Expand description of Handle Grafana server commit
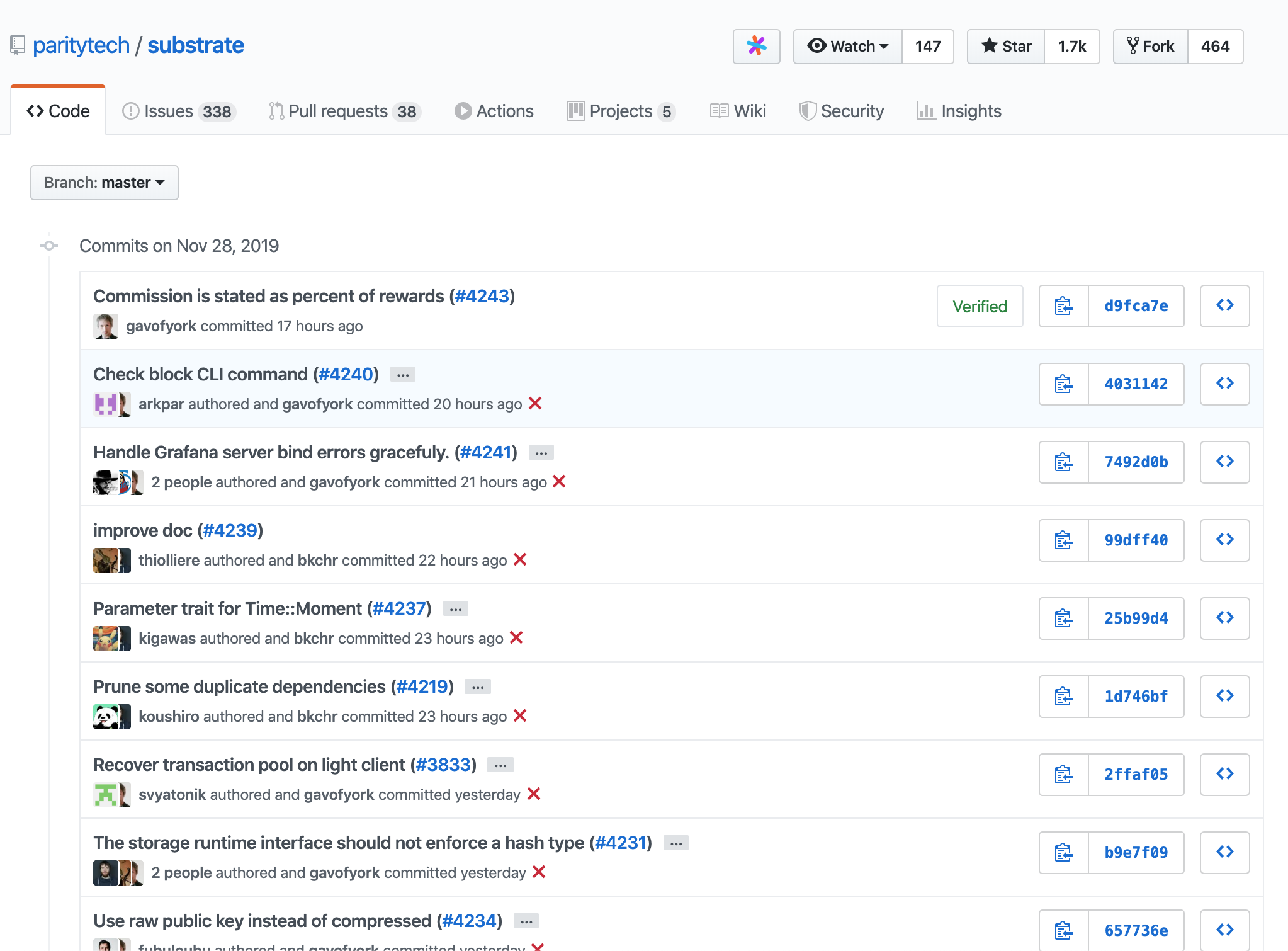Screen dimensions: 1288x951 click(541, 453)
